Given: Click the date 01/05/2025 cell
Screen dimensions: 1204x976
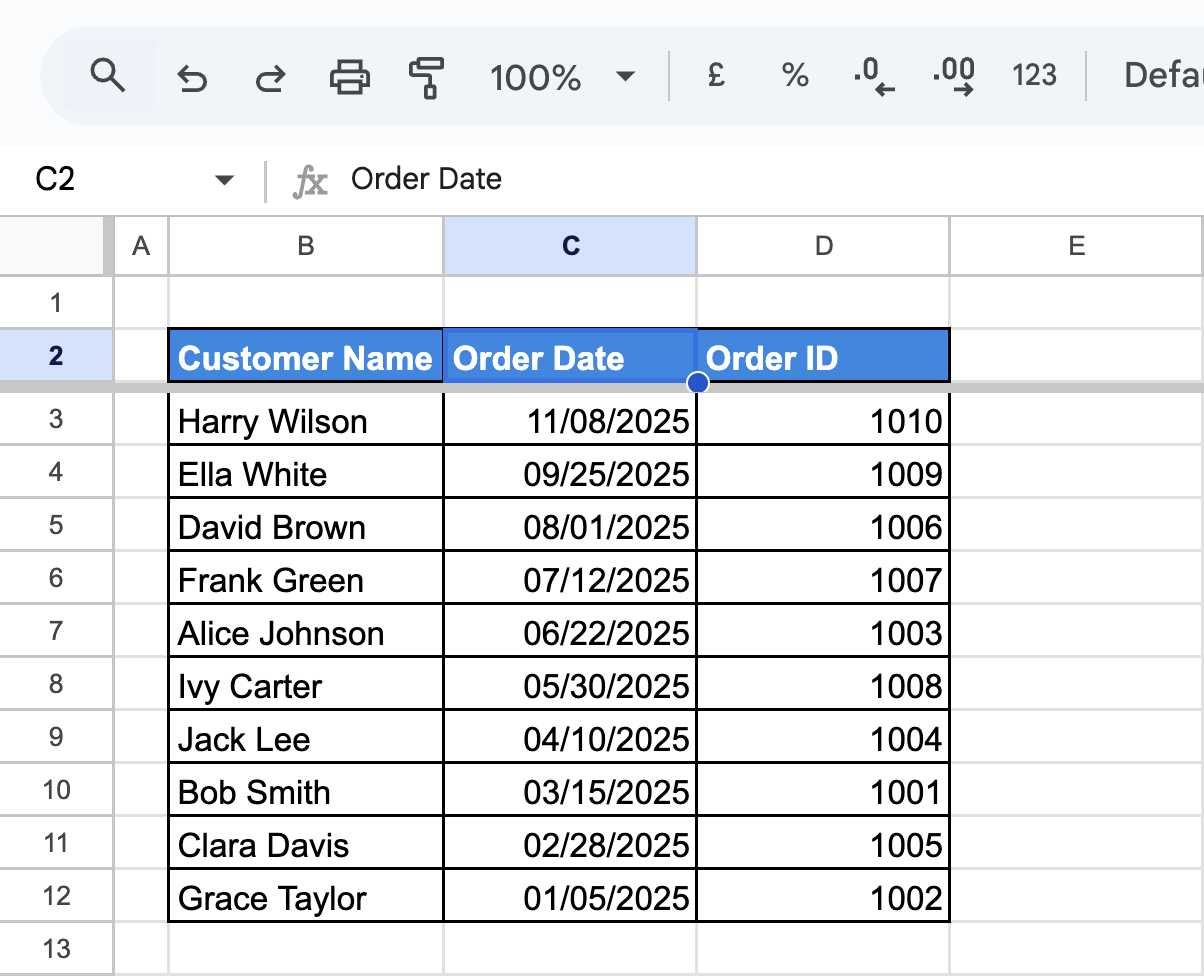Looking at the screenshot, I should tap(570, 897).
